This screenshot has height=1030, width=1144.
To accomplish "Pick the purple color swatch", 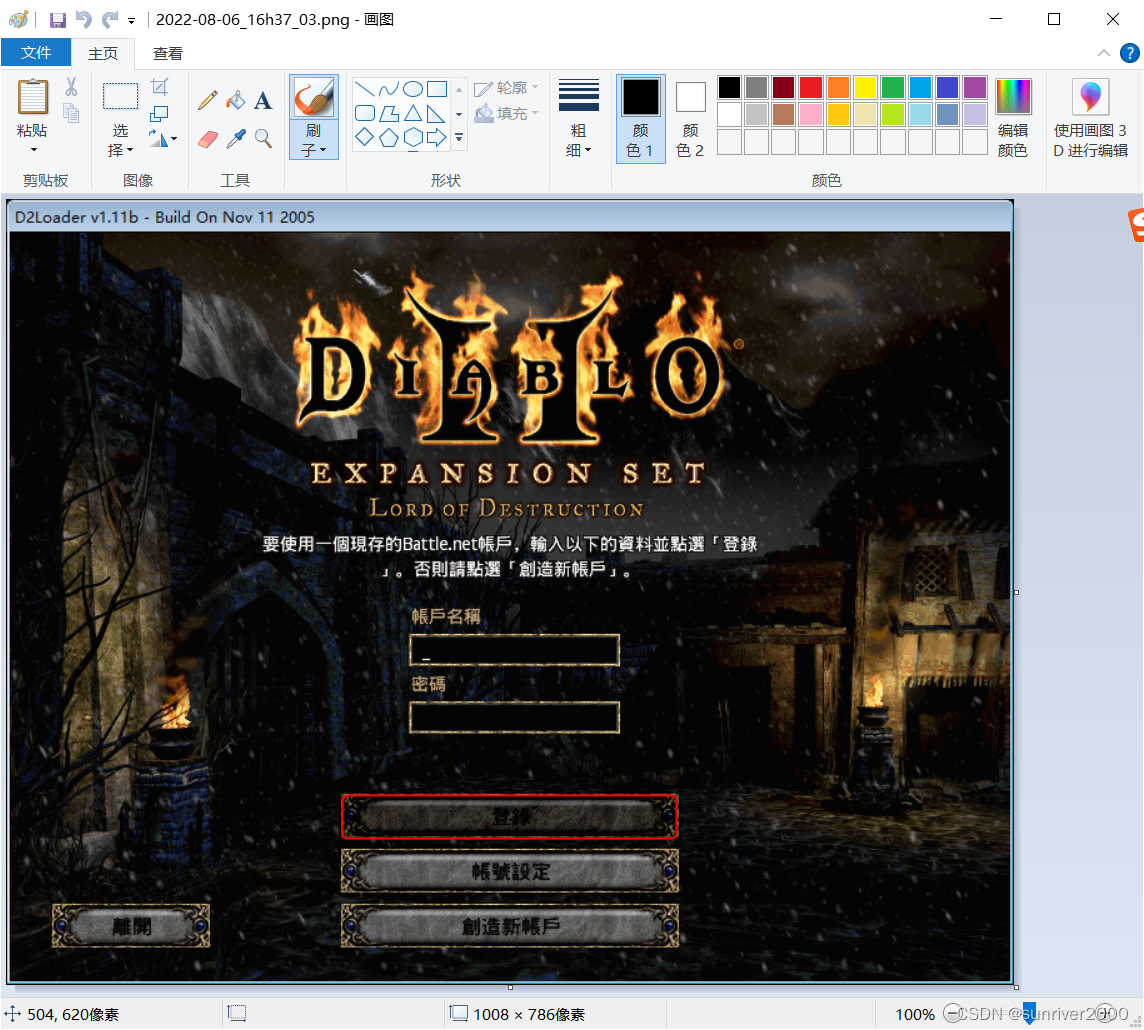I will pos(975,88).
